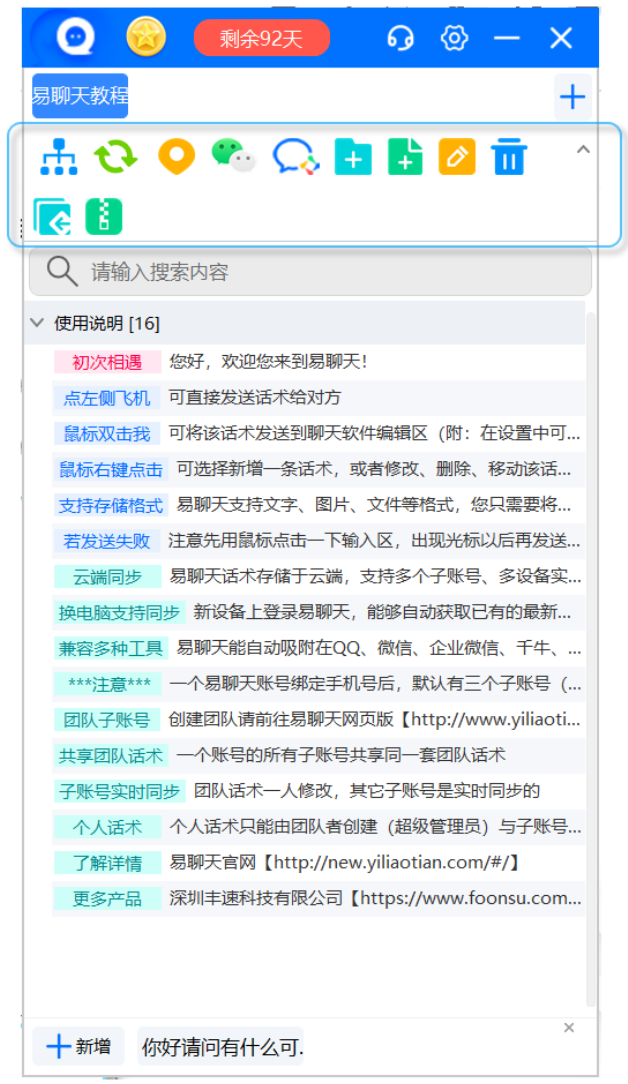The image size is (628, 1084).
Task: Select the 换电脑支持同步 script row
Action: tap(318, 613)
